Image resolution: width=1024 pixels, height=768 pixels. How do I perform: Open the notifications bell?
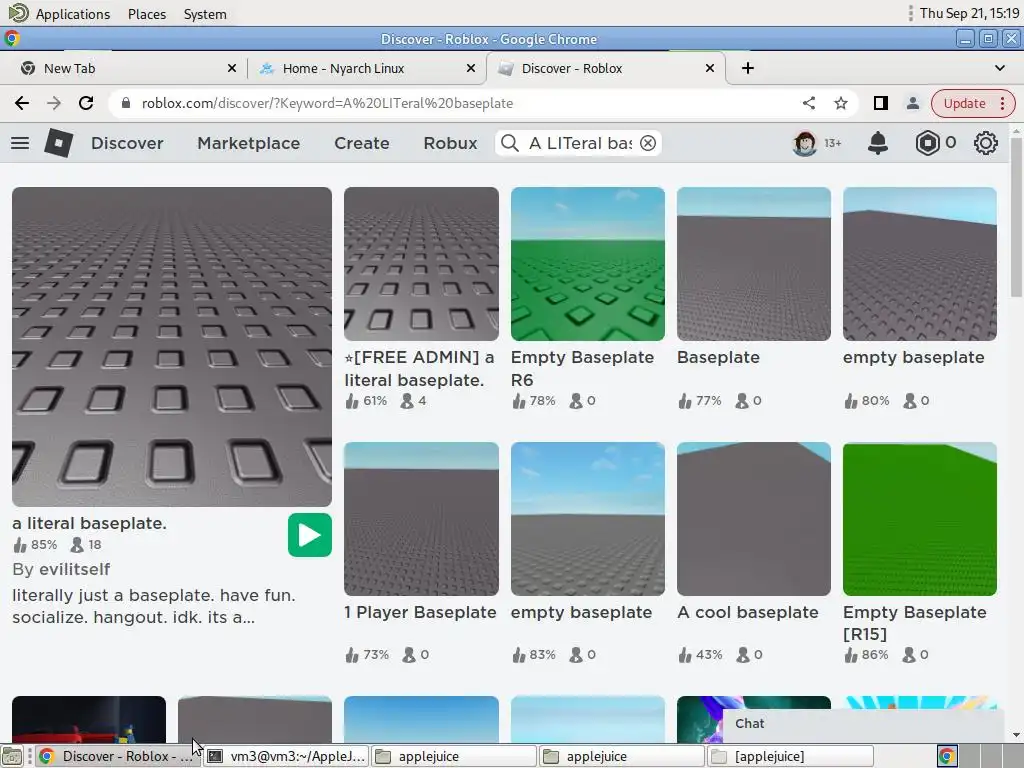pyautogui.click(x=878, y=143)
